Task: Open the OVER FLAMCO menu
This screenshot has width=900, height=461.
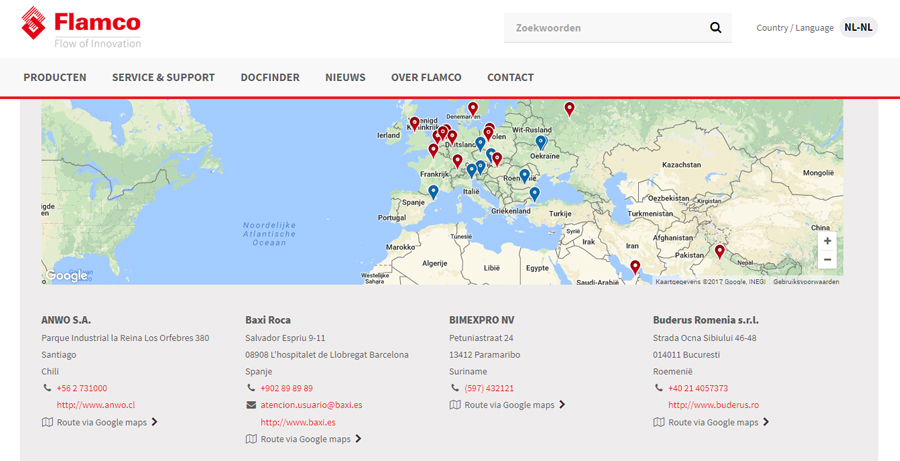Action: (426, 77)
